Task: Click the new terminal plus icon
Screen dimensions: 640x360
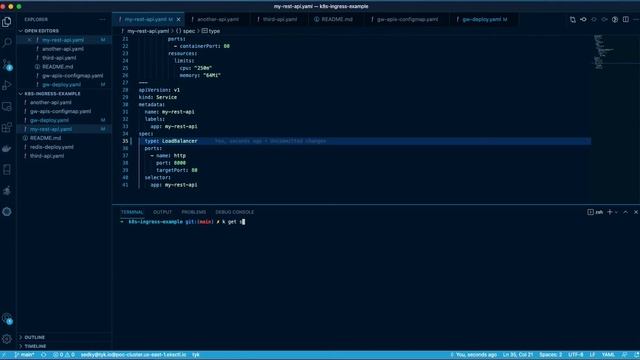Action: click(610, 212)
